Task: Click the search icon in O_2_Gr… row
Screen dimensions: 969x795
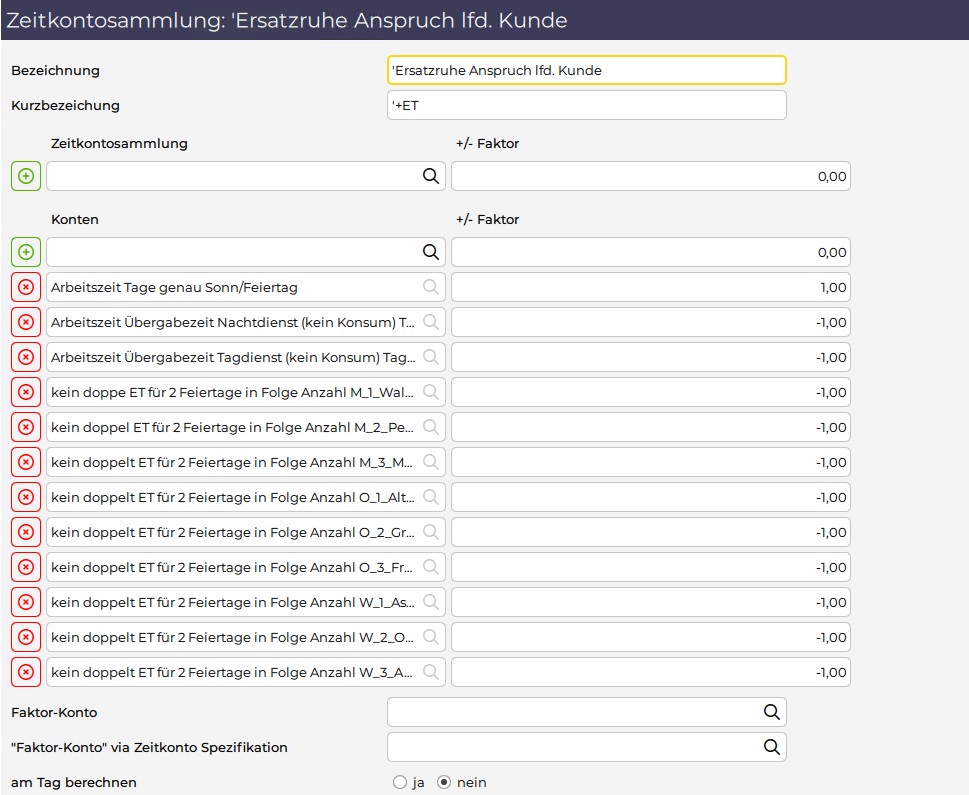Action: click(431, 532)
